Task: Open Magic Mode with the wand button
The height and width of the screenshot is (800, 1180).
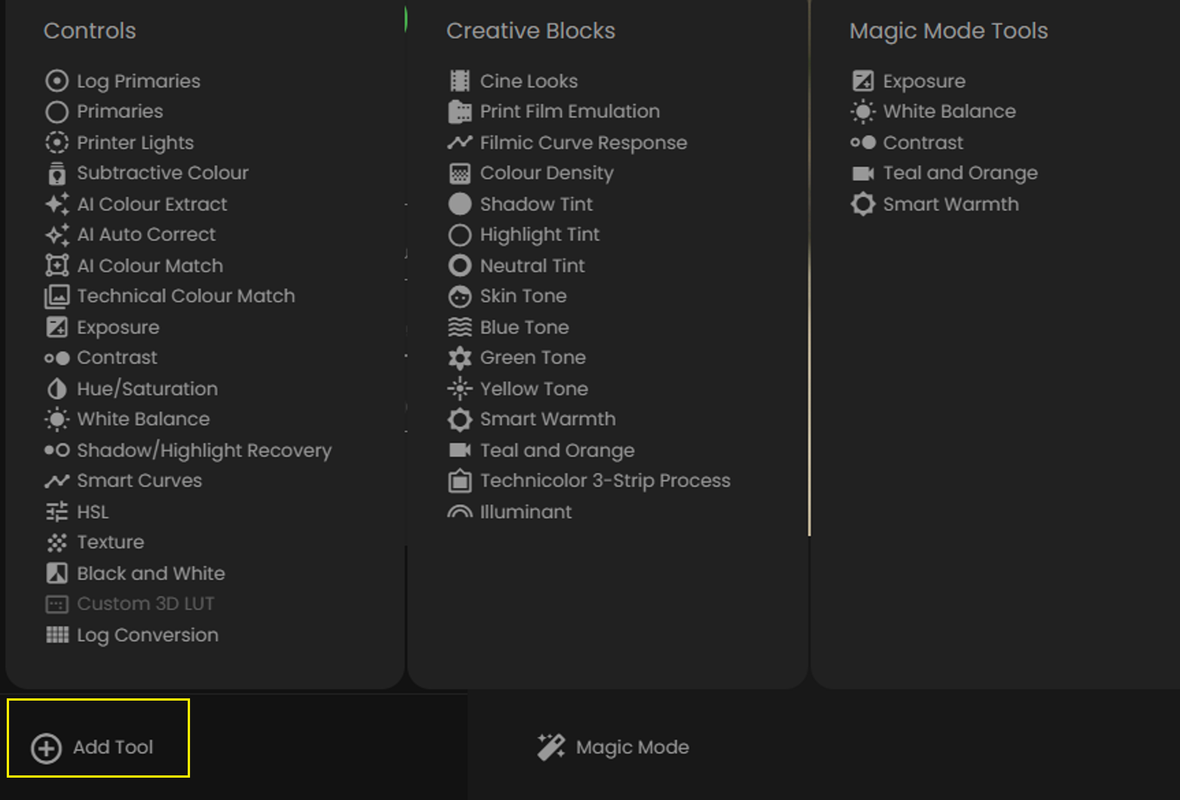Action: click(613, 747)
